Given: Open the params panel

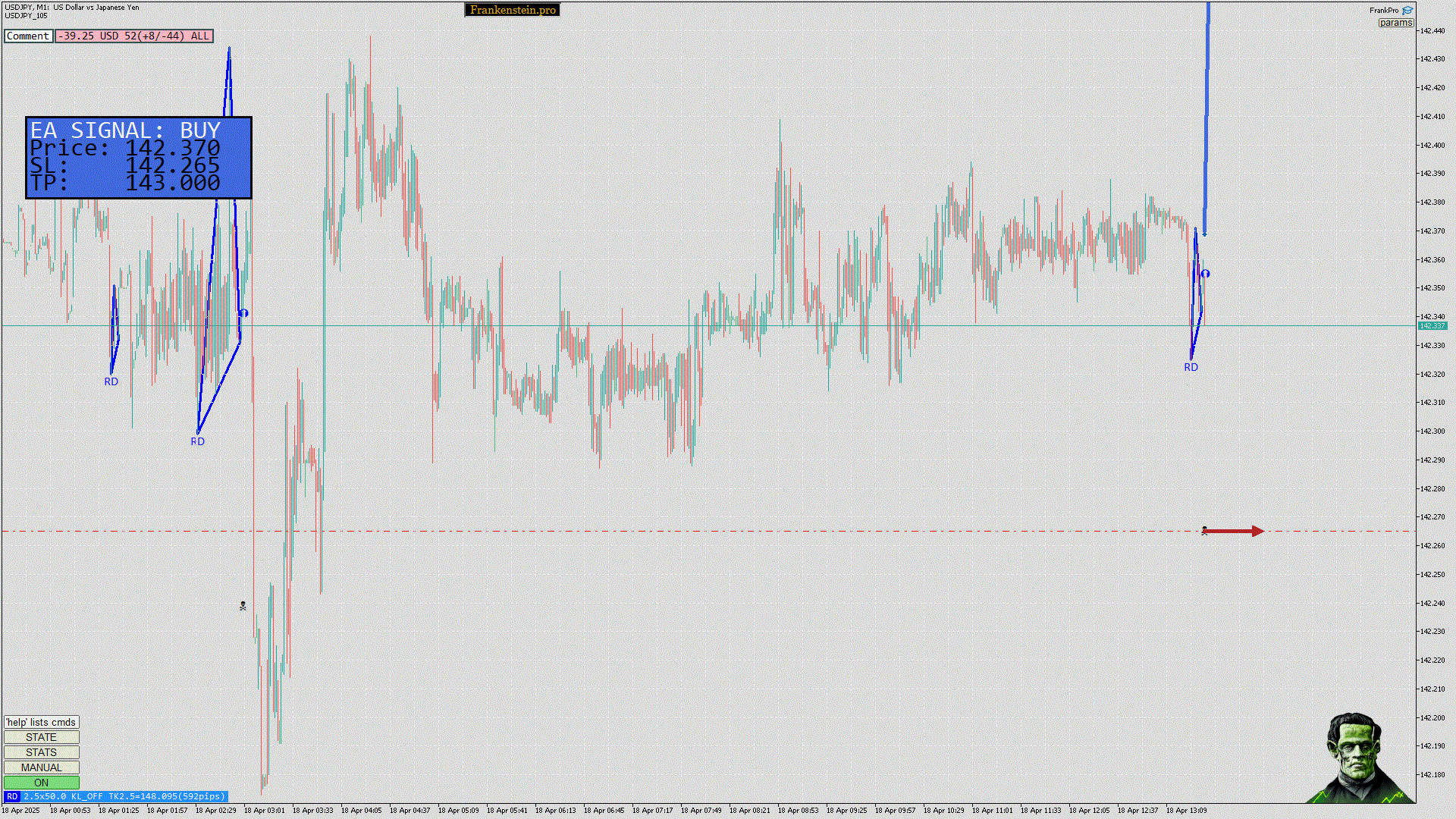Looking at the screenshot, I should tap(1395, 23).
